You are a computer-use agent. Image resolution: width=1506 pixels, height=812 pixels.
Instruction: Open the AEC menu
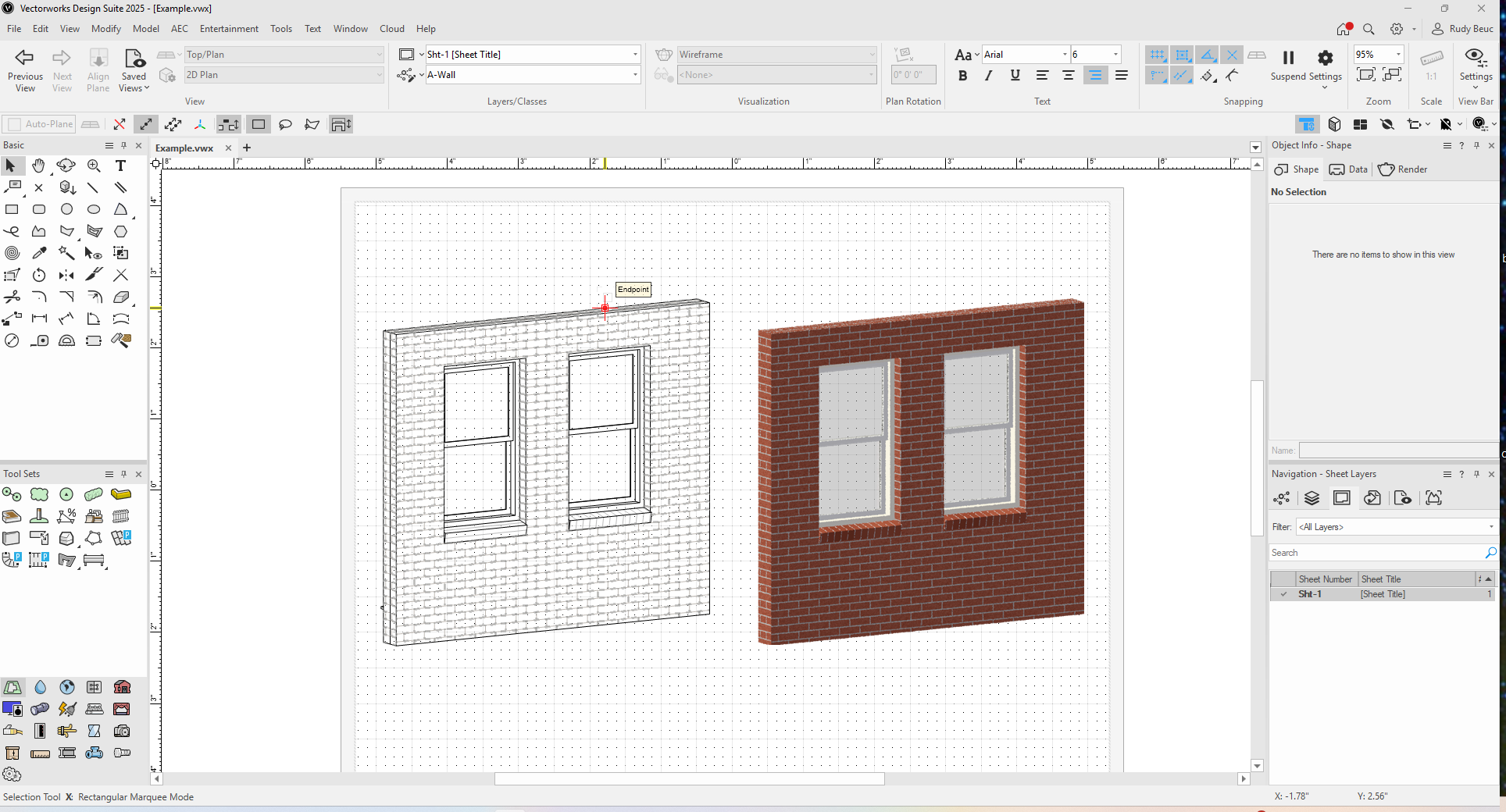(179, 29)
